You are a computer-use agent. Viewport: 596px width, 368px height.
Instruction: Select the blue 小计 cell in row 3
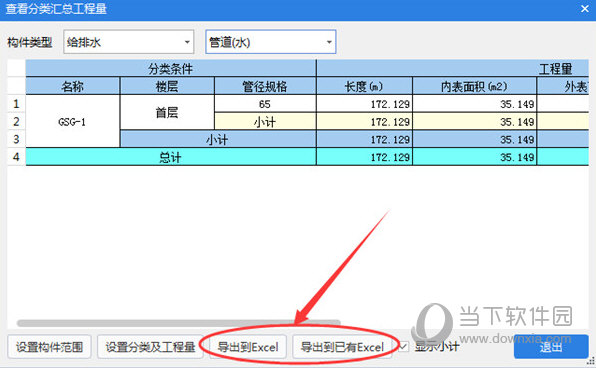(218, 139)
